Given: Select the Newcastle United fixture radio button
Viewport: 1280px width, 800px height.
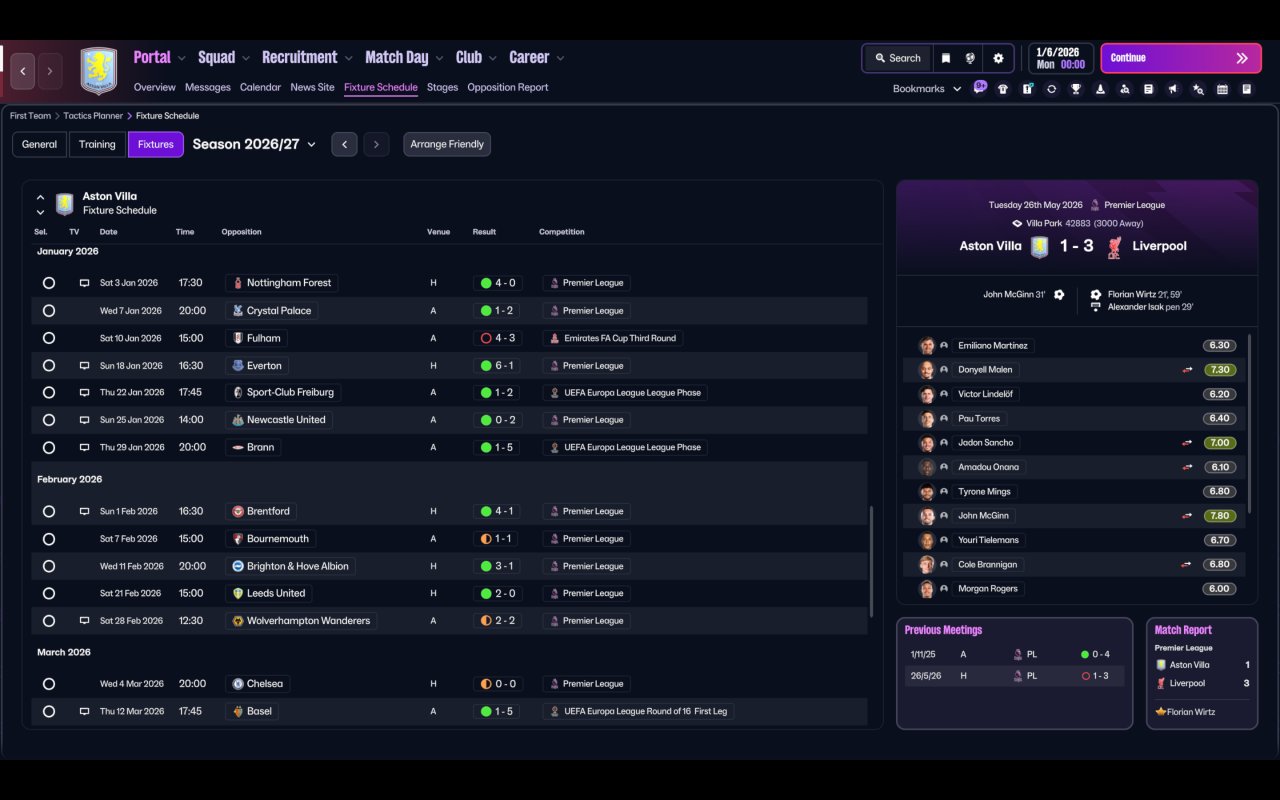Looking at the screenshot, I should click(49, 420).
